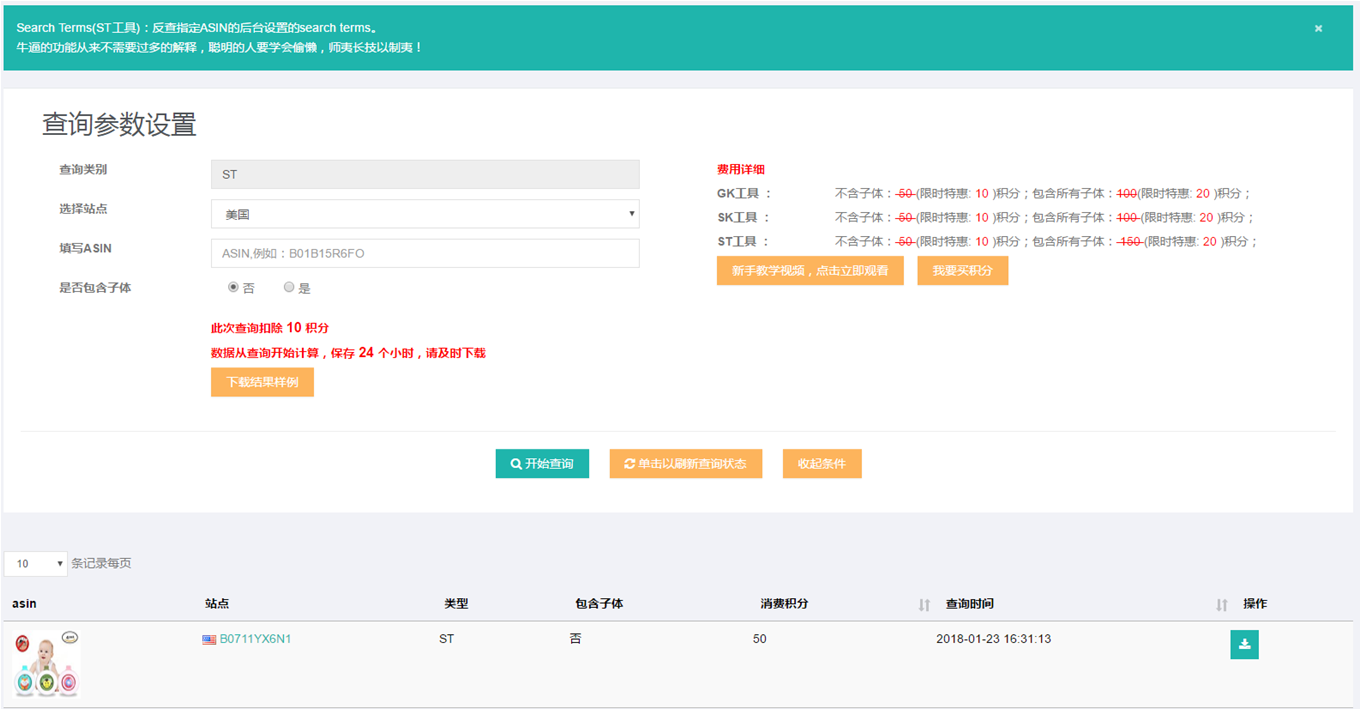
Task: Click the download icon in the results row
Action: (1244, 645)
